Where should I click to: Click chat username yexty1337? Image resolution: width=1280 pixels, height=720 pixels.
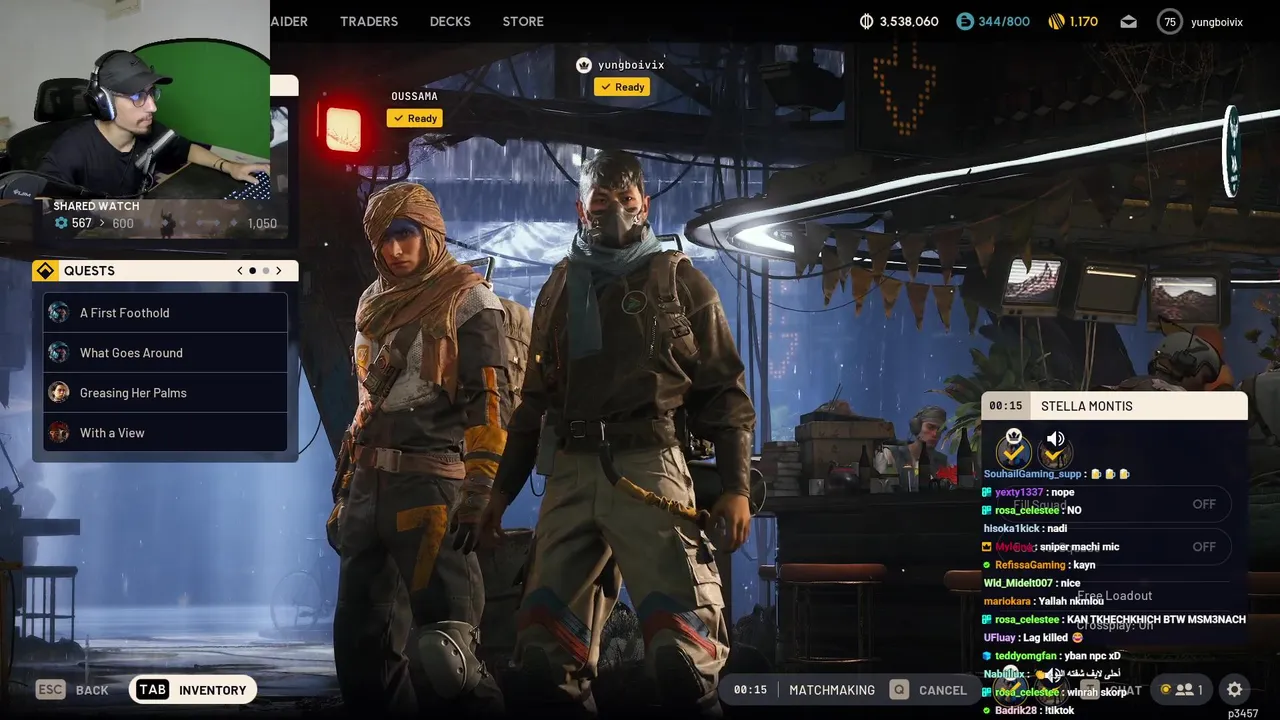click(1019, 492)
